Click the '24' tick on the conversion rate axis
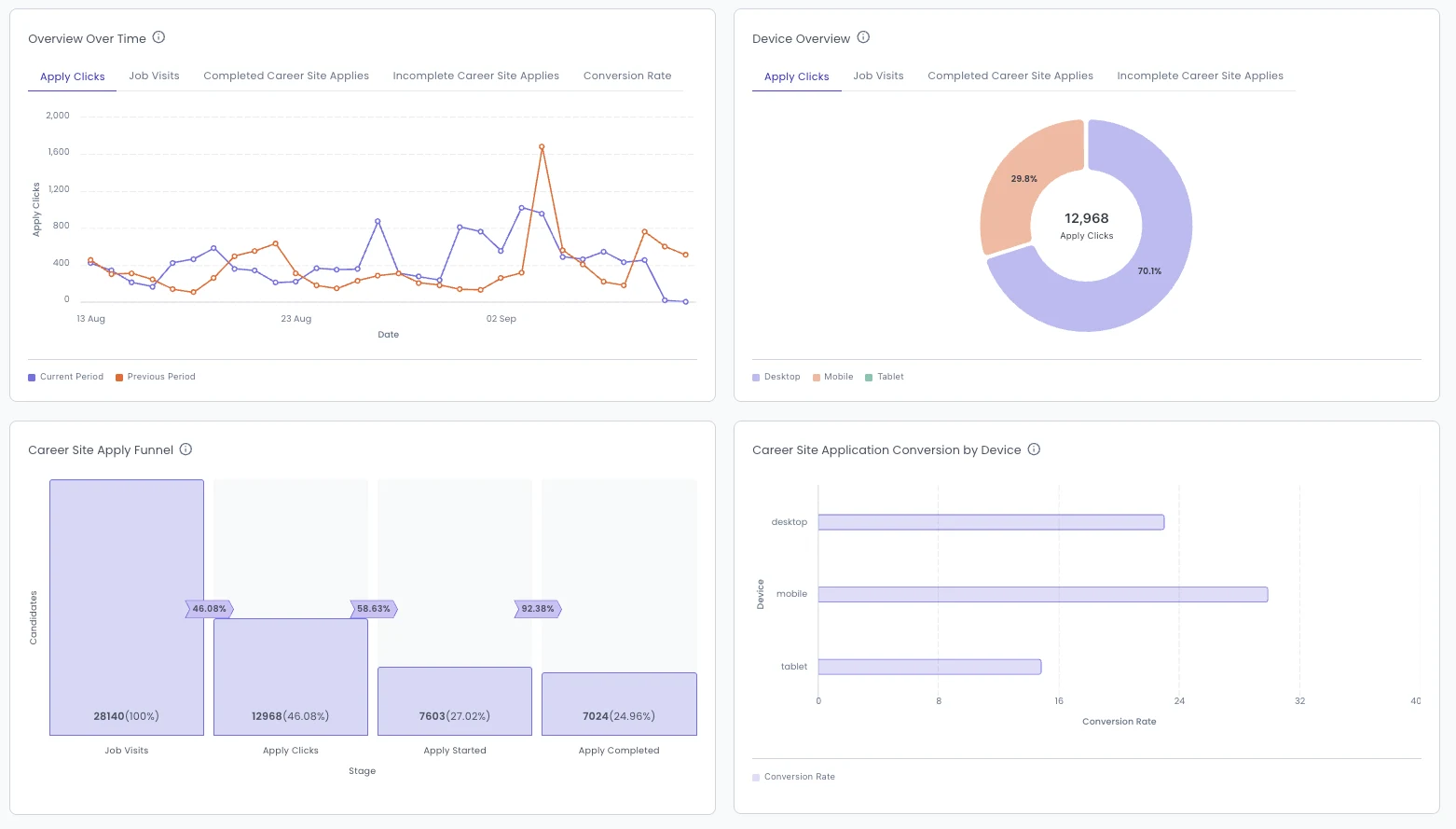Image resolution: width=1456 pixels, height=829 pixels. 1179,701
